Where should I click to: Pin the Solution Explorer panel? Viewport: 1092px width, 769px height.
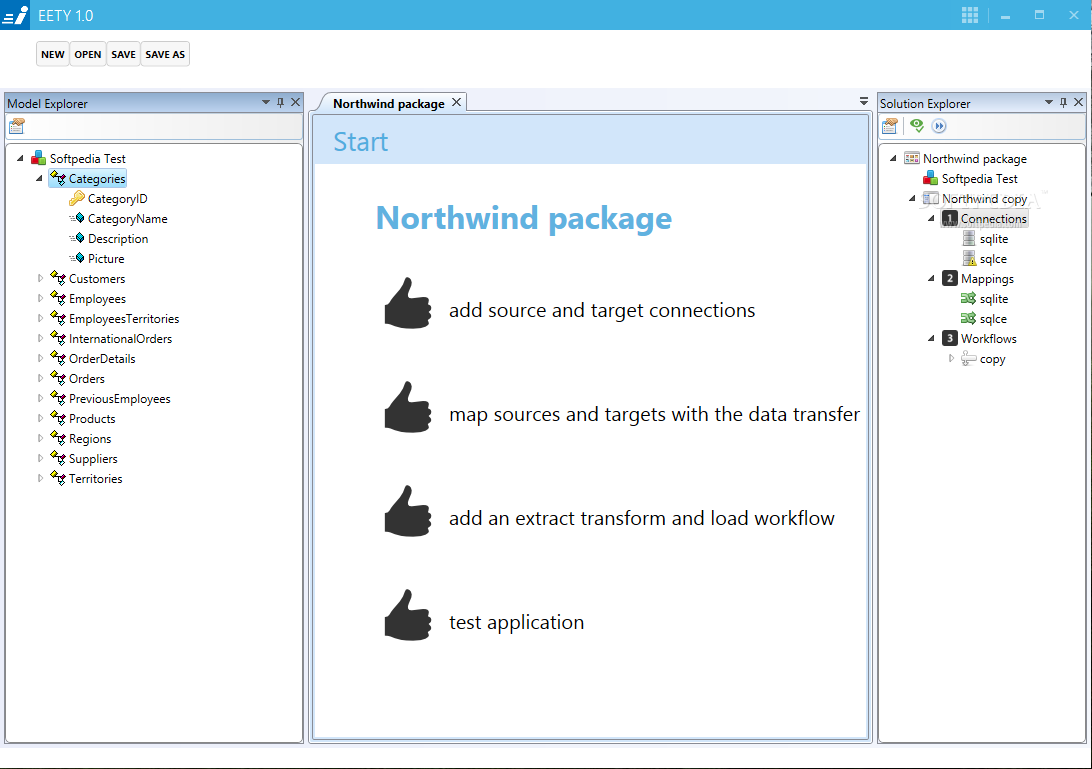(x=1063, y=102)
